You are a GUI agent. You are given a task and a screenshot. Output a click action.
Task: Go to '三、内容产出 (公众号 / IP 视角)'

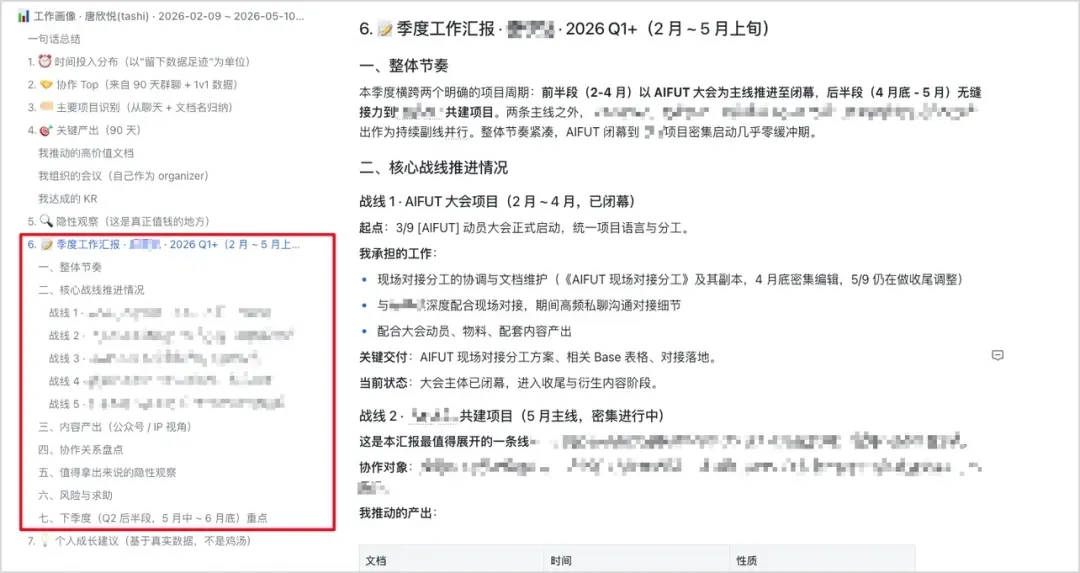point(115,426)
